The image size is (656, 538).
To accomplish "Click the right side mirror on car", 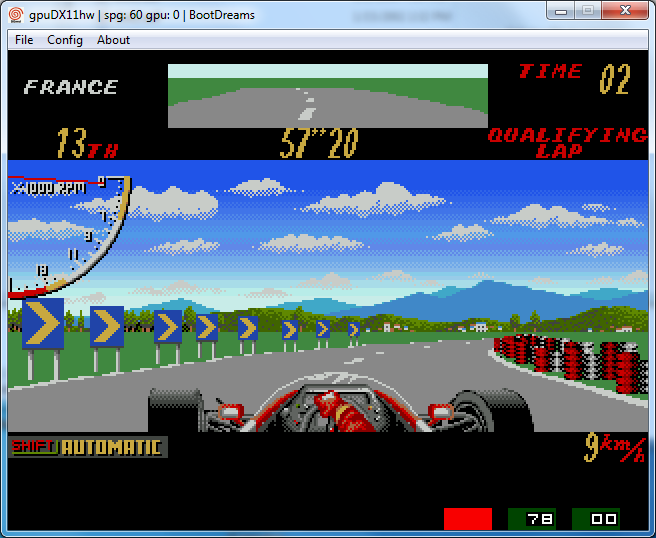I will point(441,412).
